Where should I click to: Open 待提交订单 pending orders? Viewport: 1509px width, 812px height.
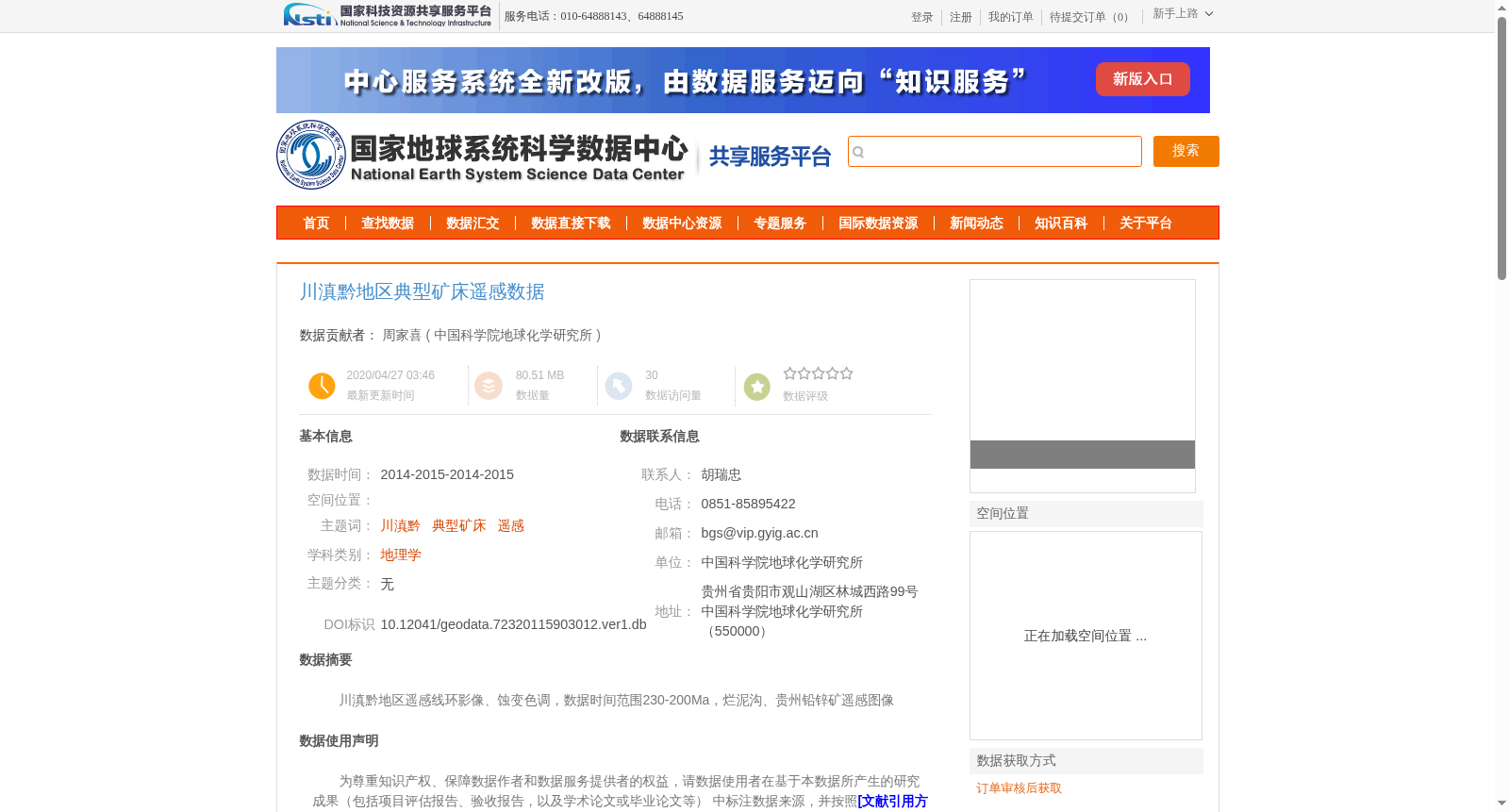(x=1091, y=17)
